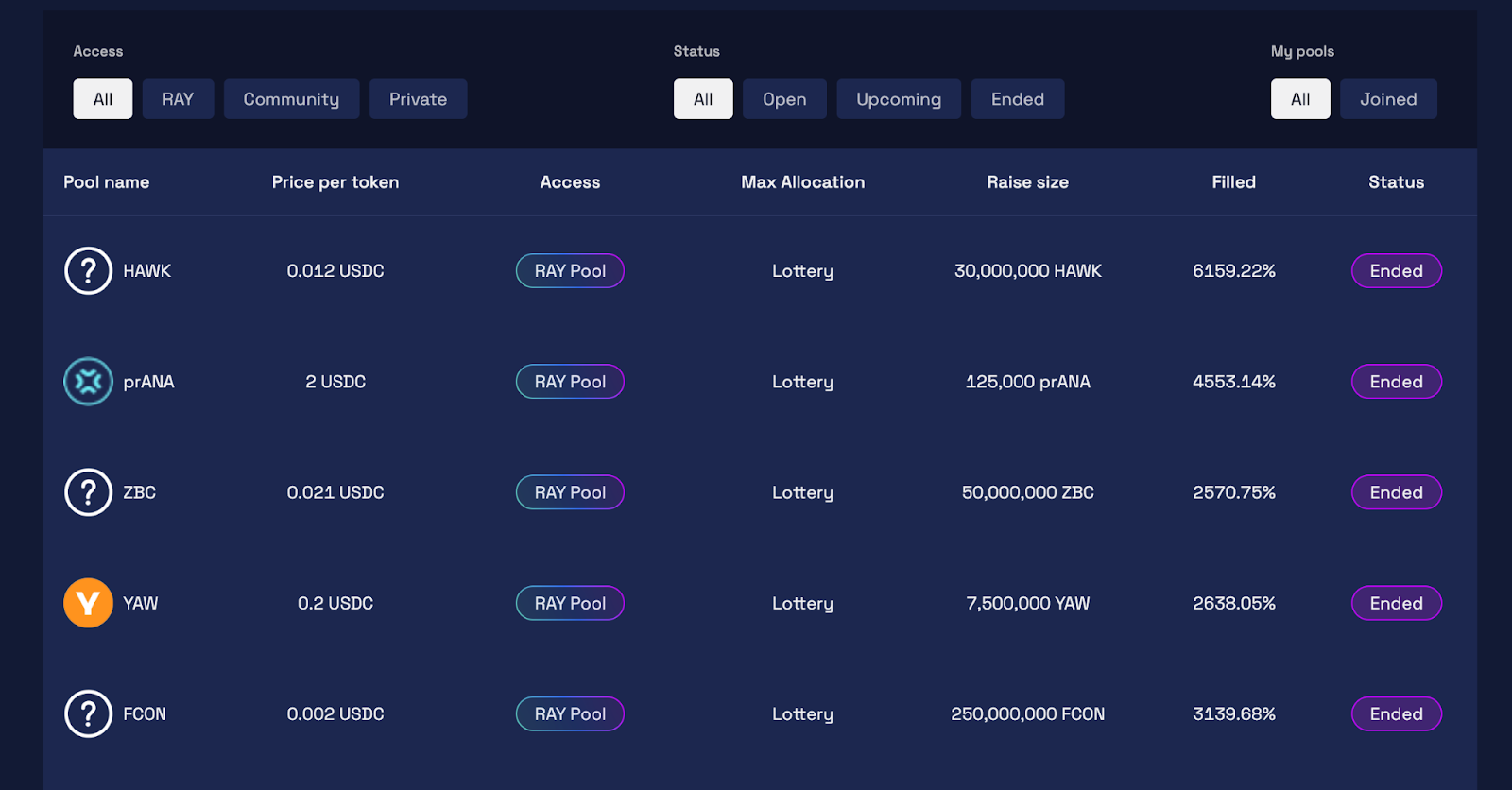1512x790 pixels.
Task: Click Lottery allocation in the HAWK row
Action: point(803,271)
